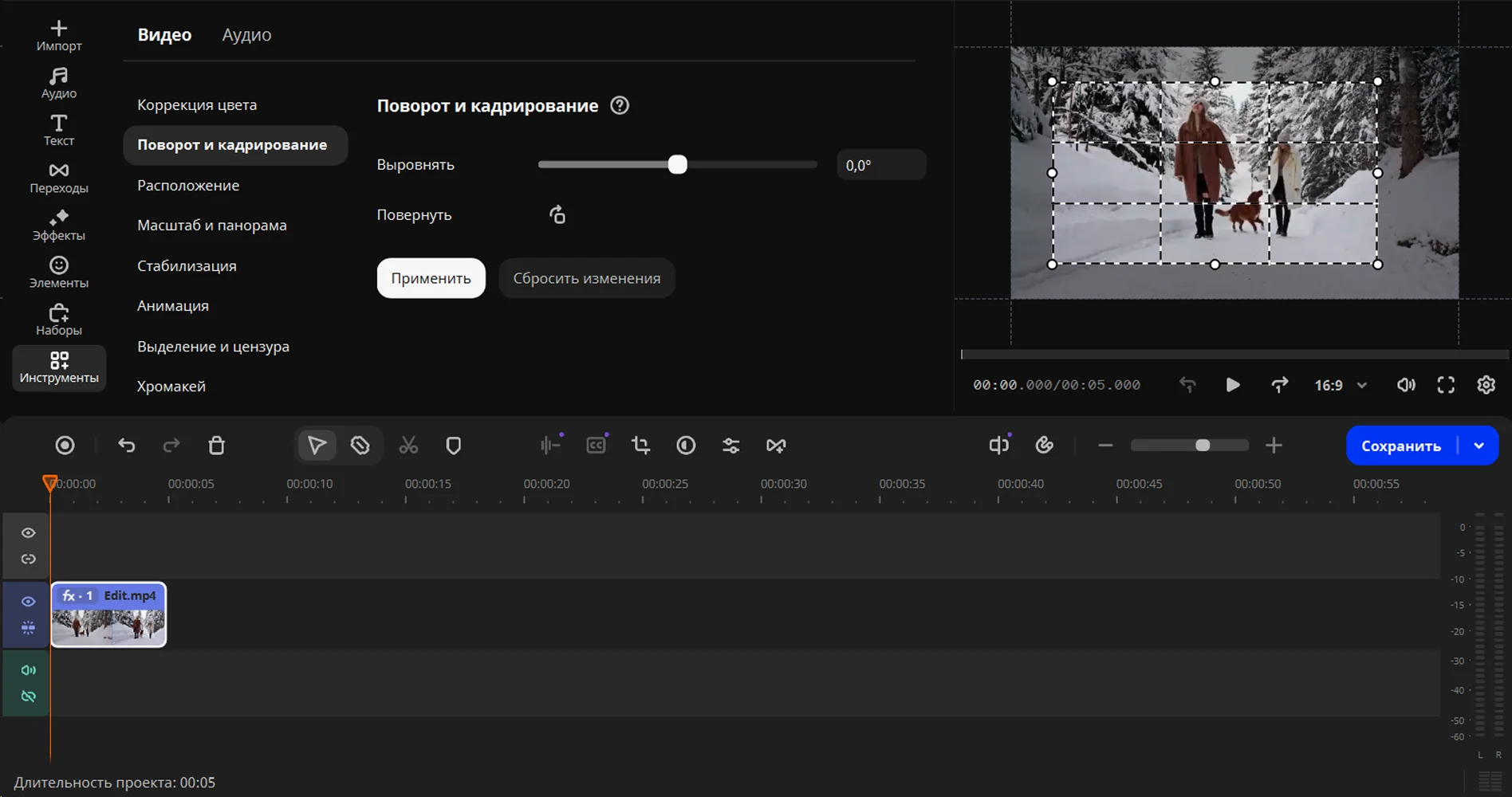Open player settings gear menu
1512x797 pixels.
click(1486, 385)
